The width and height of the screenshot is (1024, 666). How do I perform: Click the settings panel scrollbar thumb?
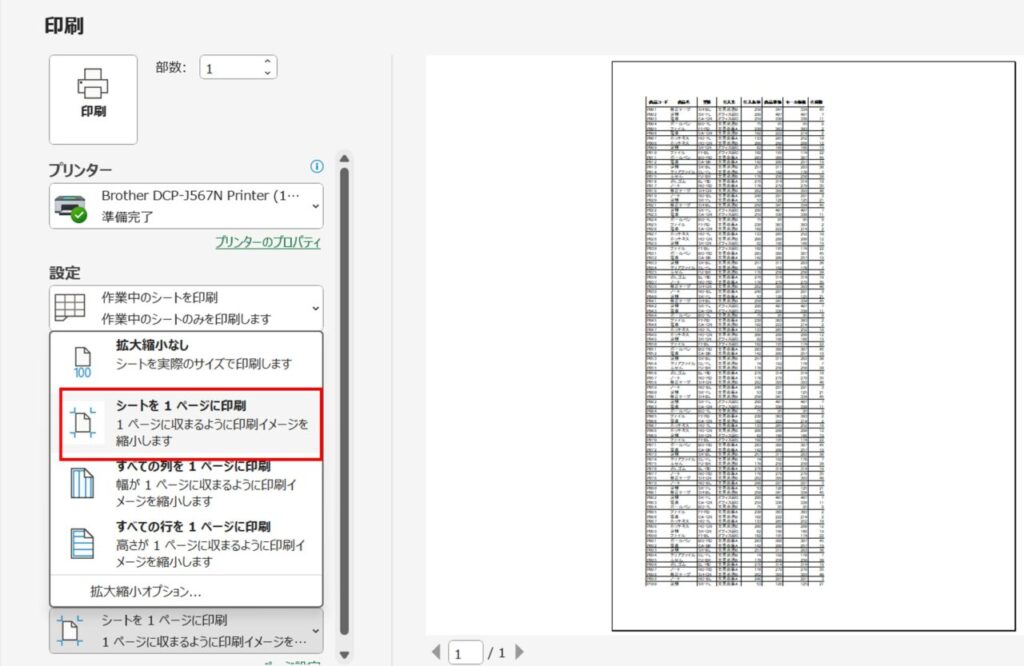pyautogui.click(x=344, y=402)
